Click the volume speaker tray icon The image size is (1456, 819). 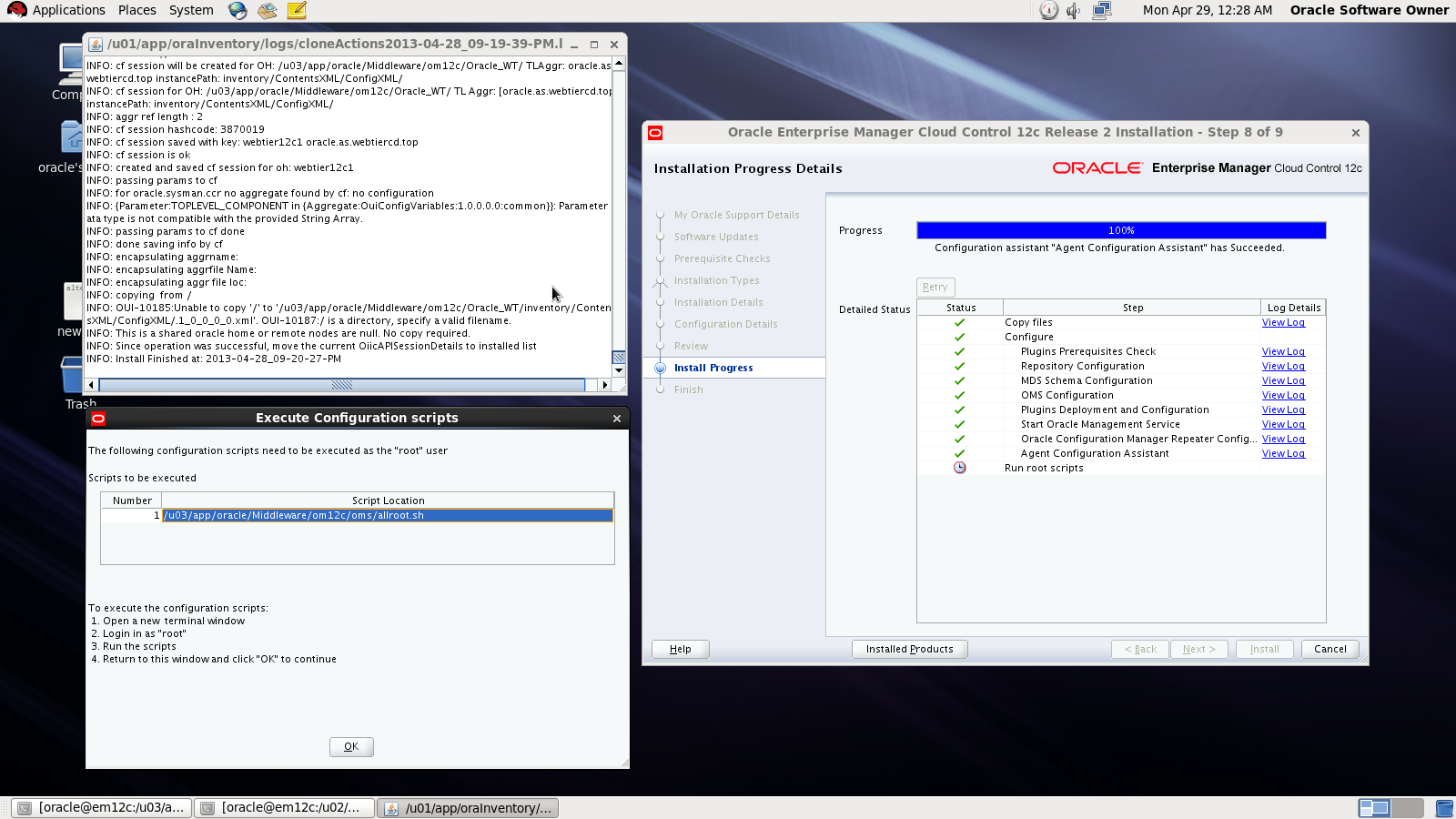(1074, 10)
